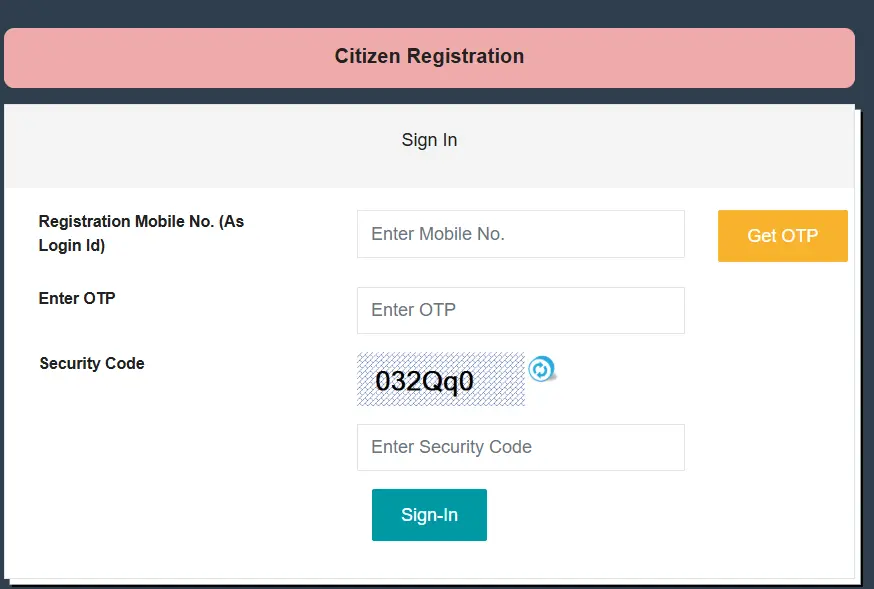
Task: Click the Enter OTP label text
Action: (77, 298)
